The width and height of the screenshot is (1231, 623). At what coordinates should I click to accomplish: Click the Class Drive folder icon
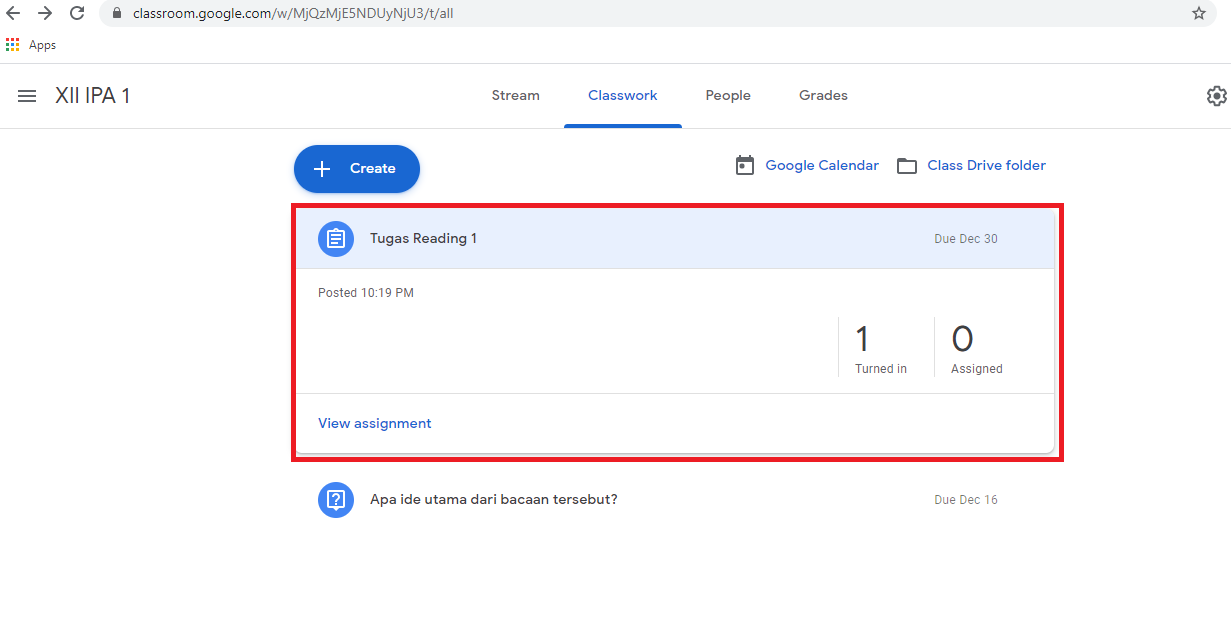pos(907,166)
